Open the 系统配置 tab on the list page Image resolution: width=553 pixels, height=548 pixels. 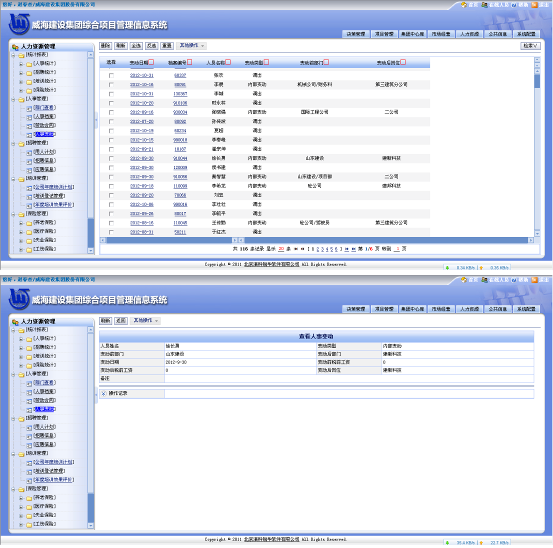pyautogui.click(x=526, y=34)
